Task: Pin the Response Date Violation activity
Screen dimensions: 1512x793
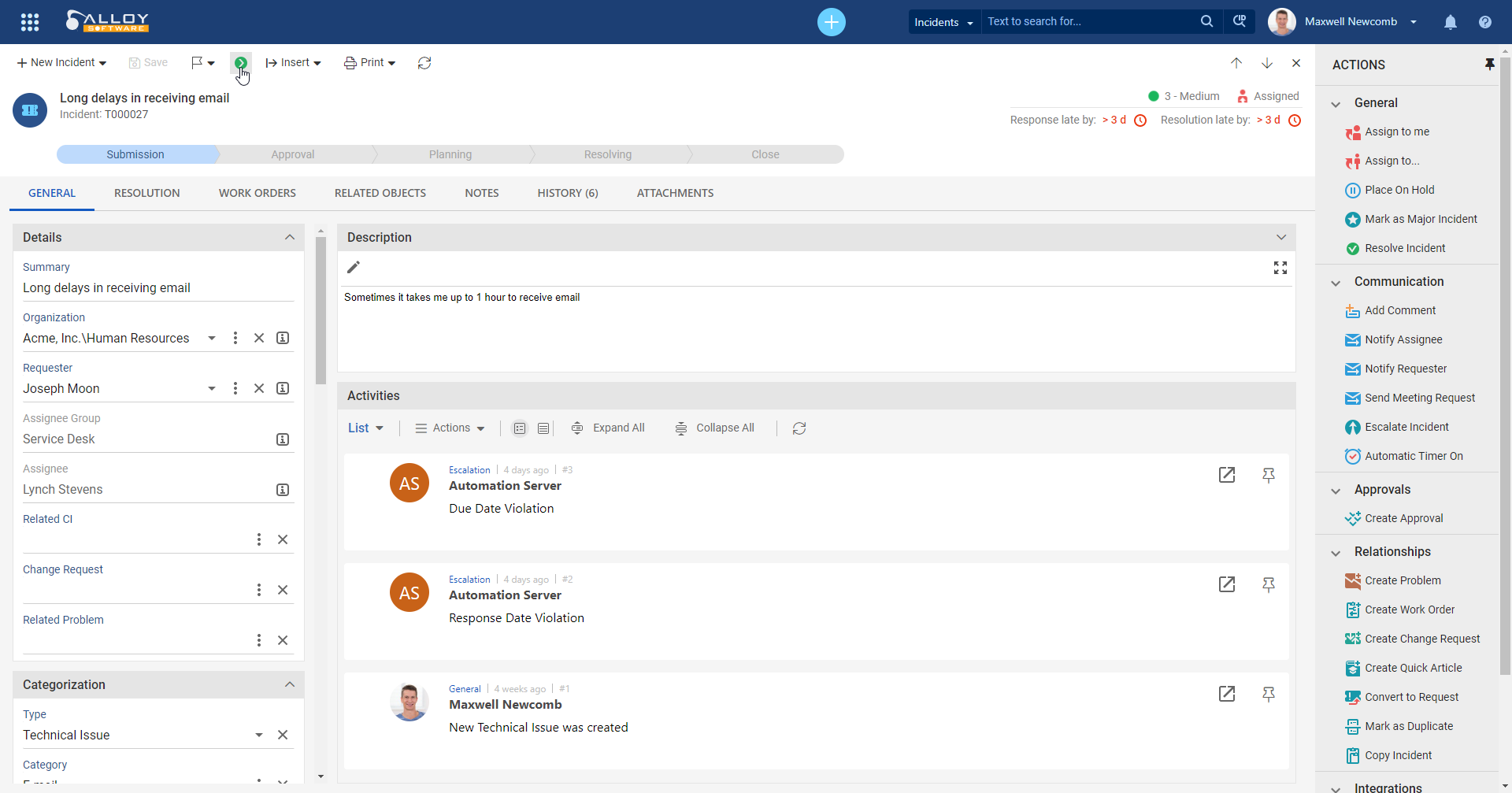Action: [1269, 585]
